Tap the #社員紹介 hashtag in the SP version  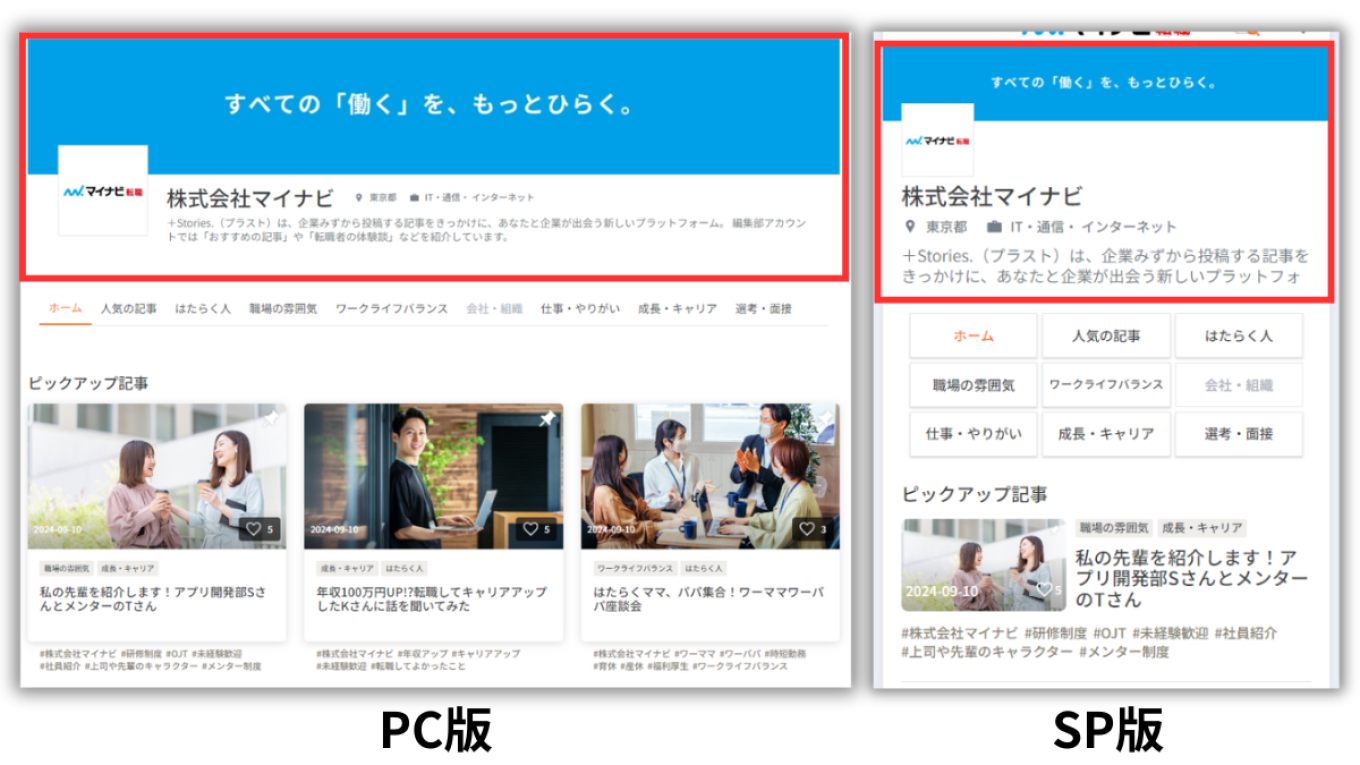click(x=1245, y=633)
